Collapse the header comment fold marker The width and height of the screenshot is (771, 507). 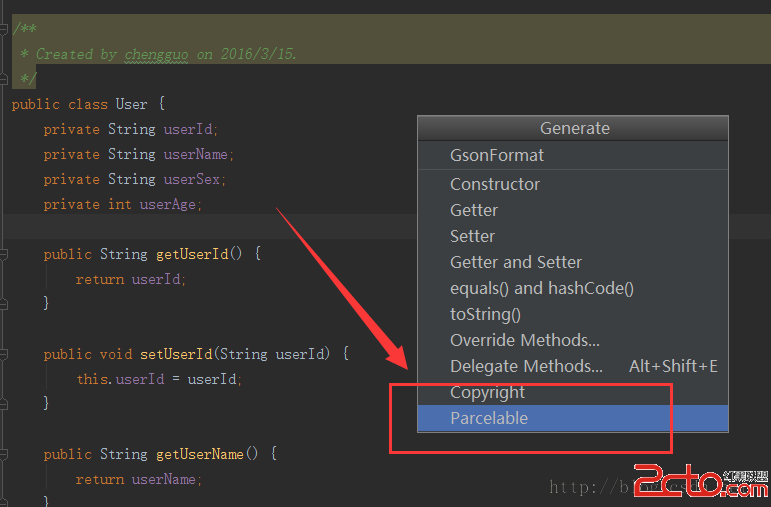coord(4,29)
